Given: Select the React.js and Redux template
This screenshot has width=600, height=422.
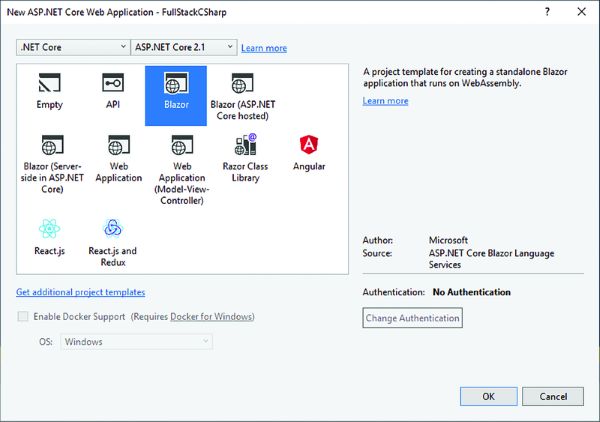Looking at the screenshot, I should [x=113, y=230].
